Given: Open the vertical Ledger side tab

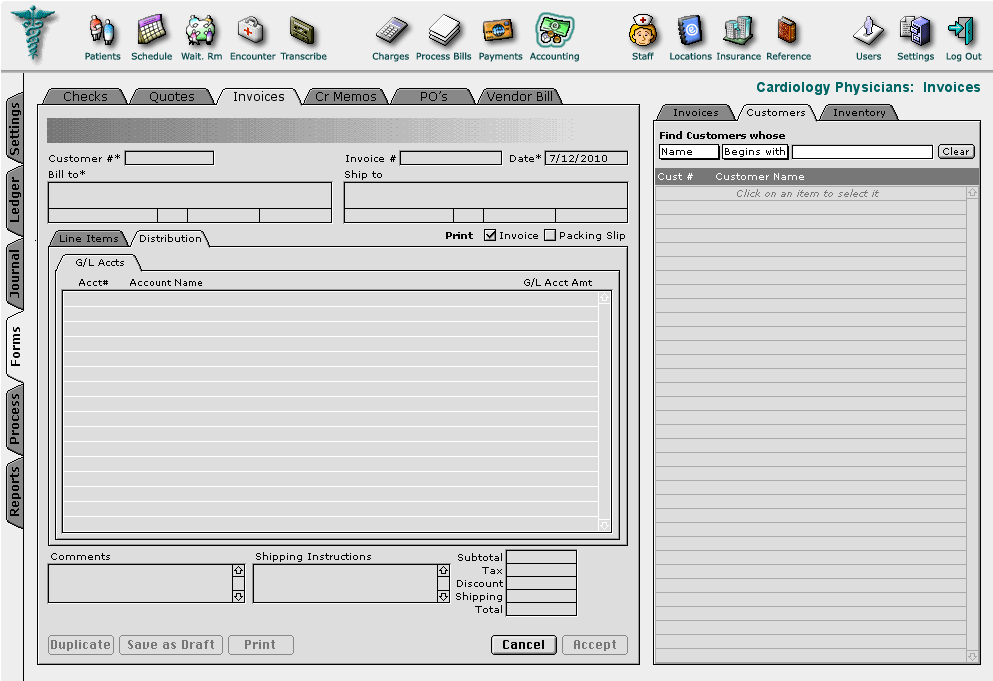Looking at the screenshot, I should click(15, 200).
